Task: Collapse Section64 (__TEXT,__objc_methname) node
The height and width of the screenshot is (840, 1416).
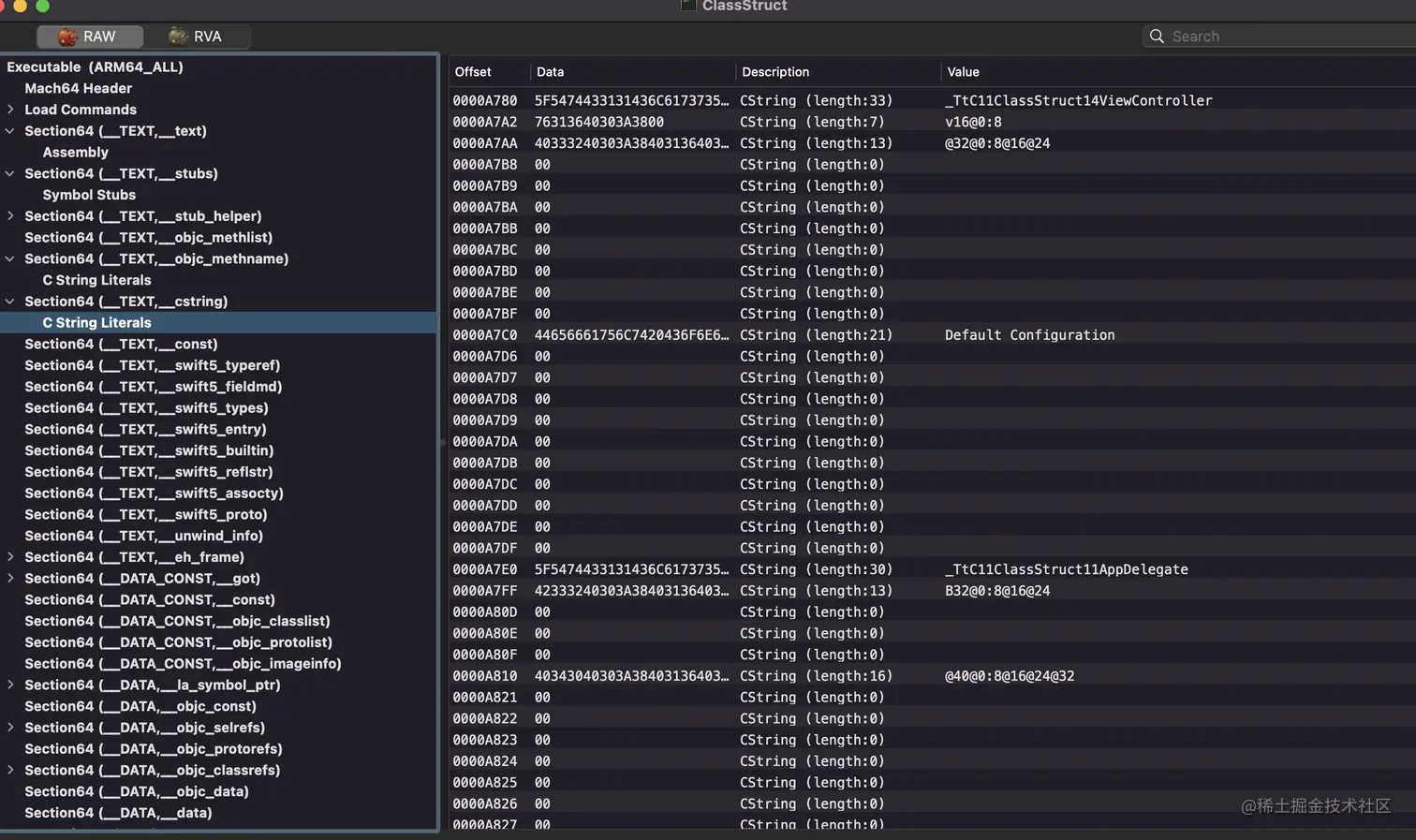Action: click(x=10, y=258)
